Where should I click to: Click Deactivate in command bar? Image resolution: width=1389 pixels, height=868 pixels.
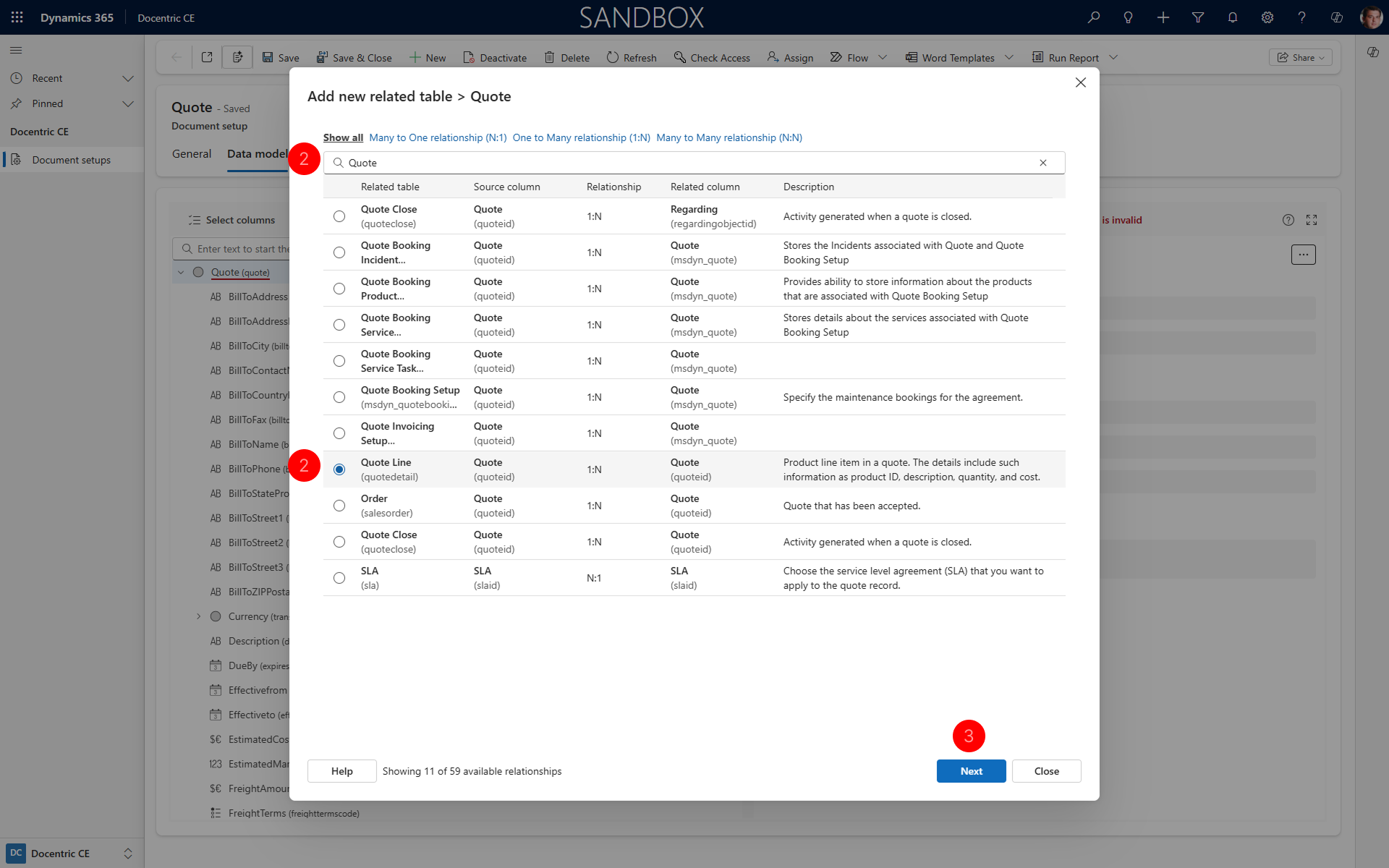coord(495,57)
